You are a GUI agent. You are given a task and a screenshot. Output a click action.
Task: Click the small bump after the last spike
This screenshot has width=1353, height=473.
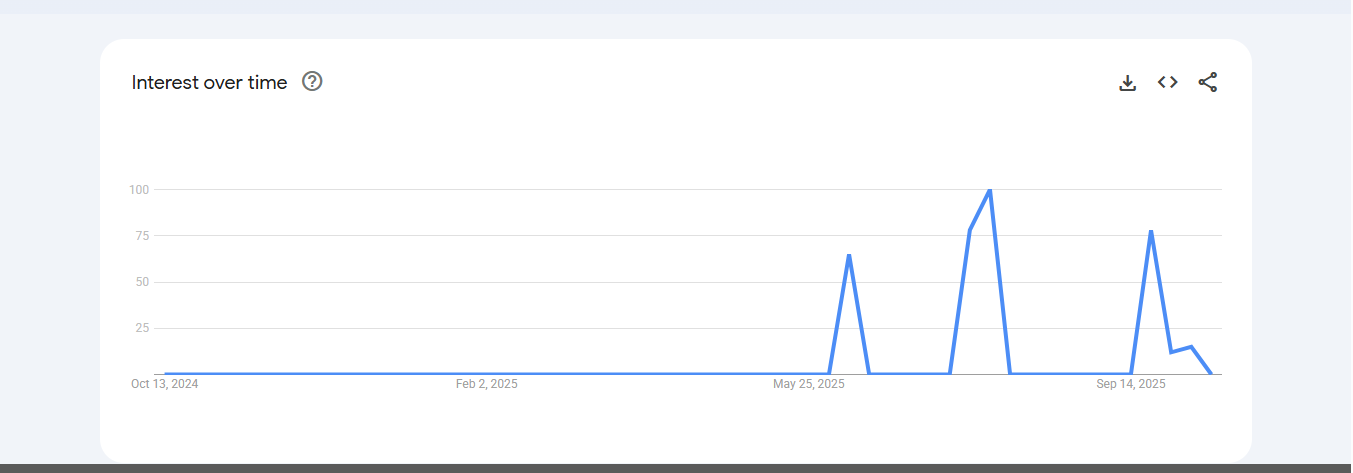pos(1191,347)
